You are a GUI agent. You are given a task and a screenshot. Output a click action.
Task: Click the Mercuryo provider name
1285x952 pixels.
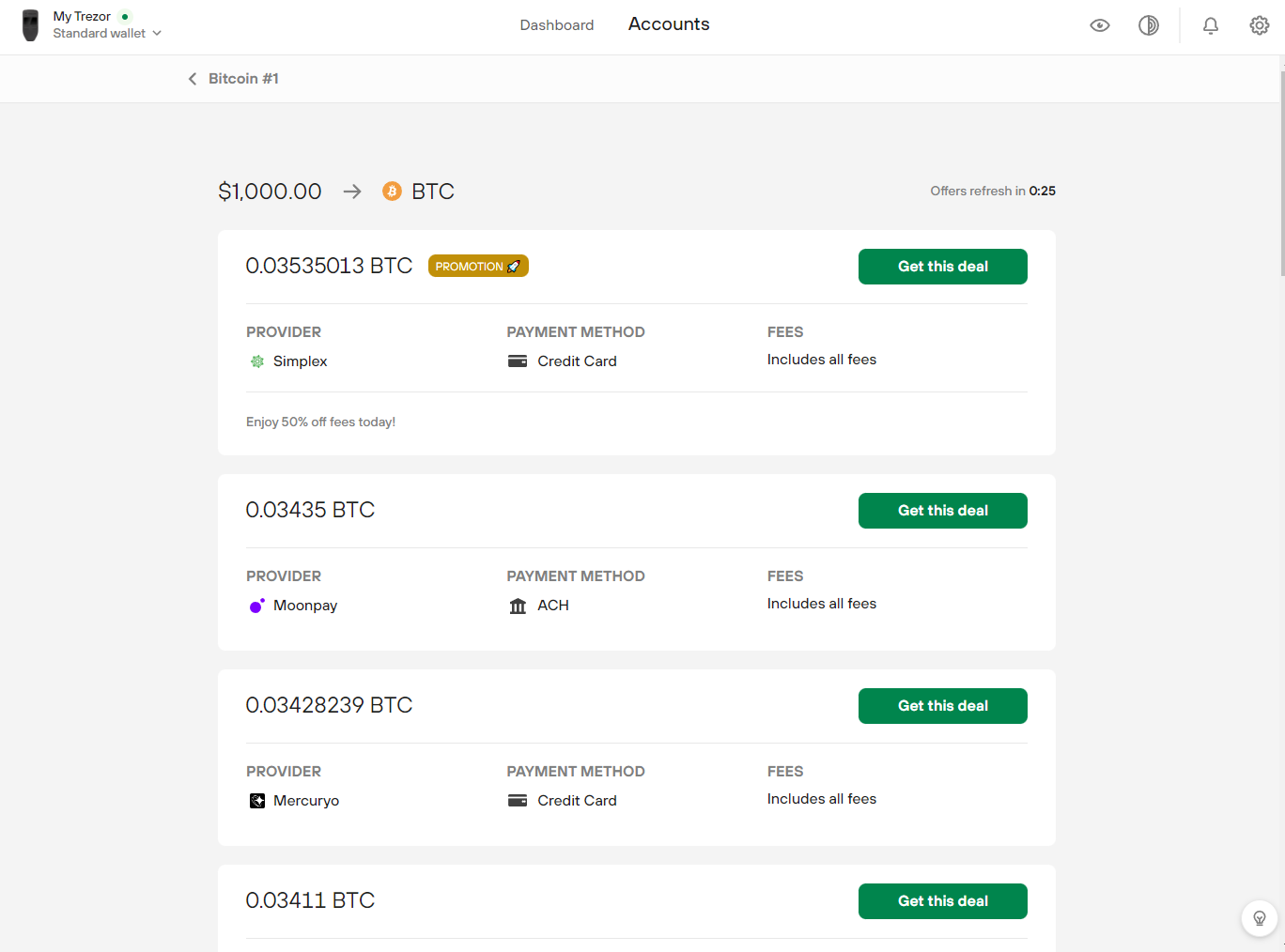tap(306, 801)
